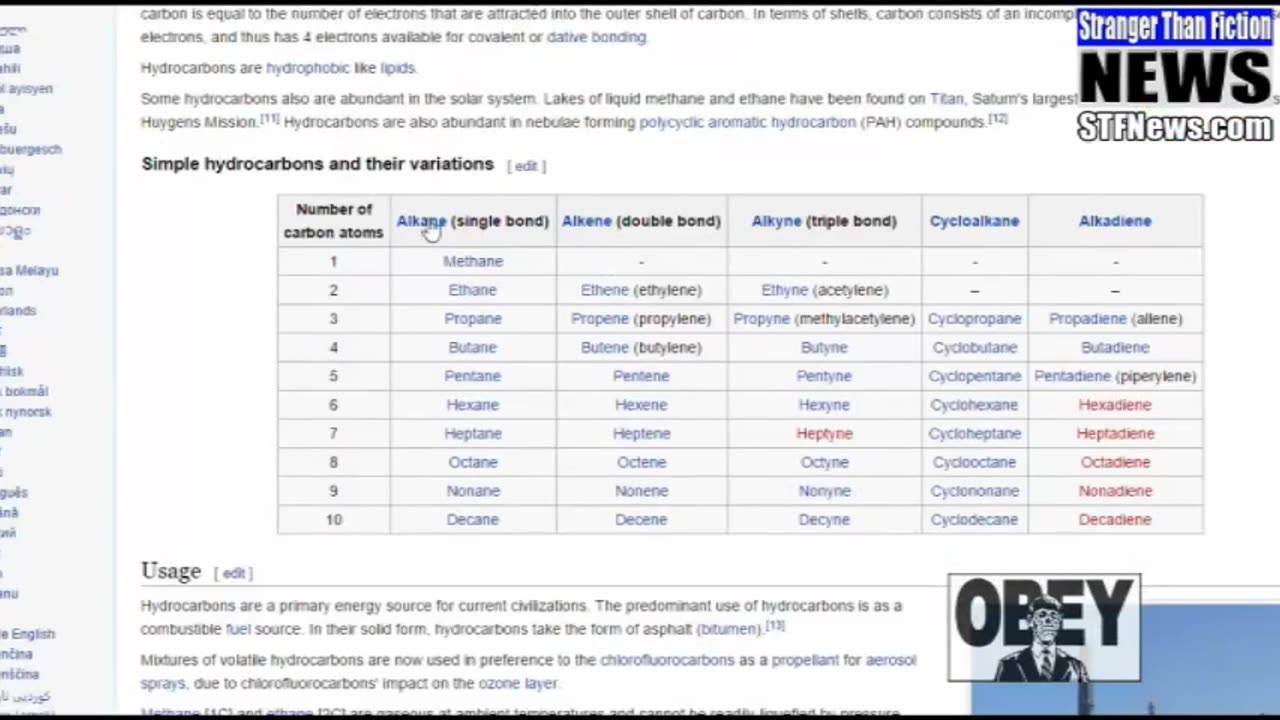Edit the Simple hydrocarbons section
The height and width of the screenshot is (720, 1280).
(526, 166)
